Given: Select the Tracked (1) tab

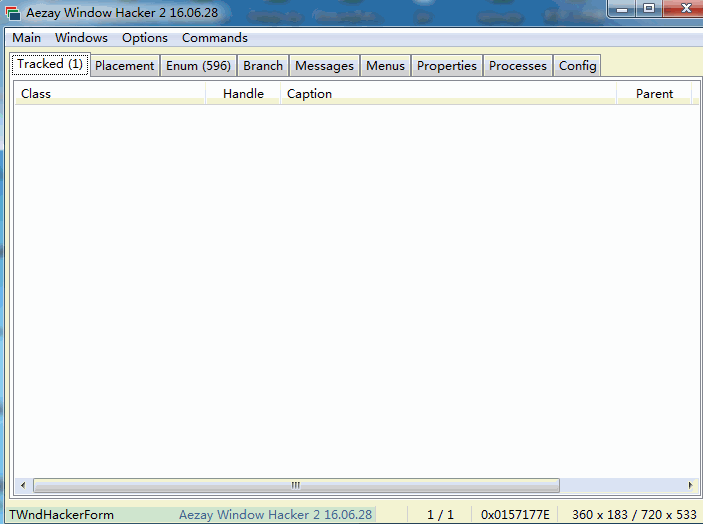Looking at the screenshot, I should pos(50,64).
